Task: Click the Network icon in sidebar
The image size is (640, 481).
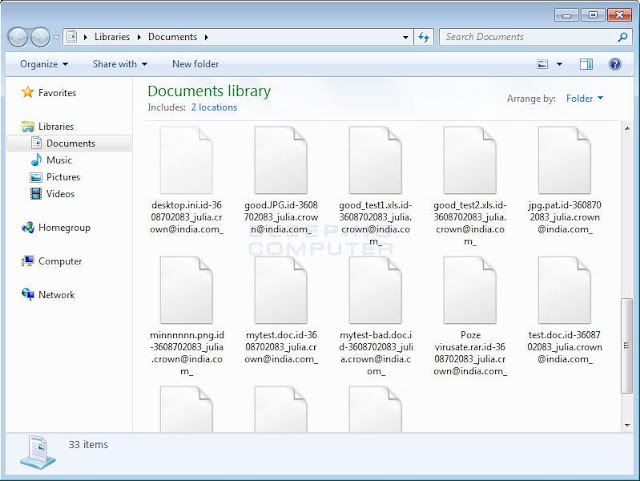Action: (28, 294)
